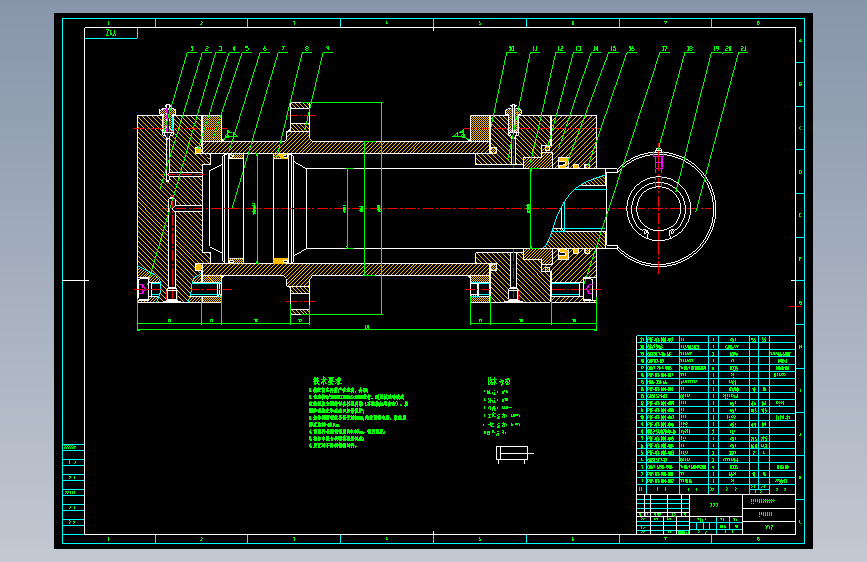Pick balloon label 15 above the cylinder

(613, 49)
